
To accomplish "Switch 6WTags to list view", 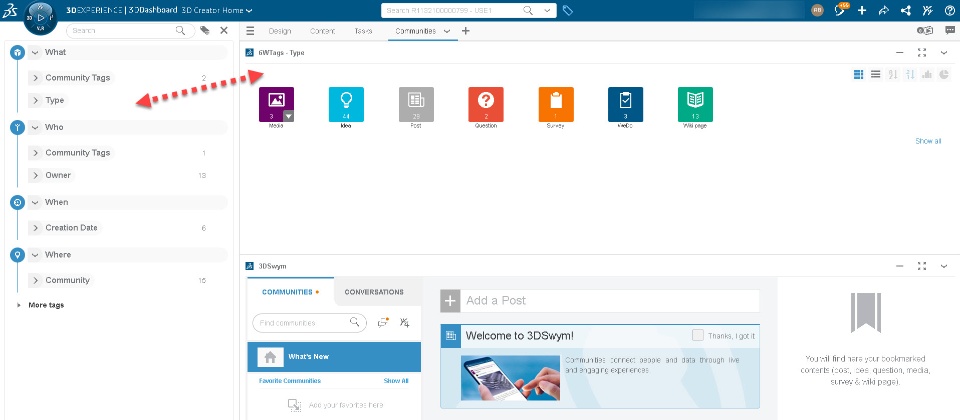I will 876,74.
